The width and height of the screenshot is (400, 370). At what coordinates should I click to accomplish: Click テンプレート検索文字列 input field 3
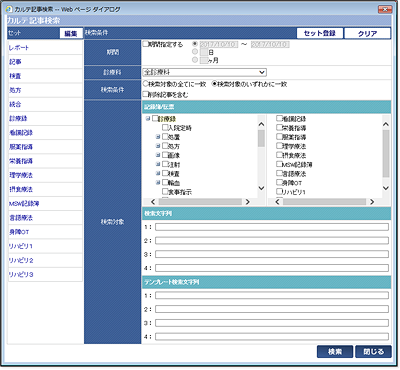coord(272,323)
